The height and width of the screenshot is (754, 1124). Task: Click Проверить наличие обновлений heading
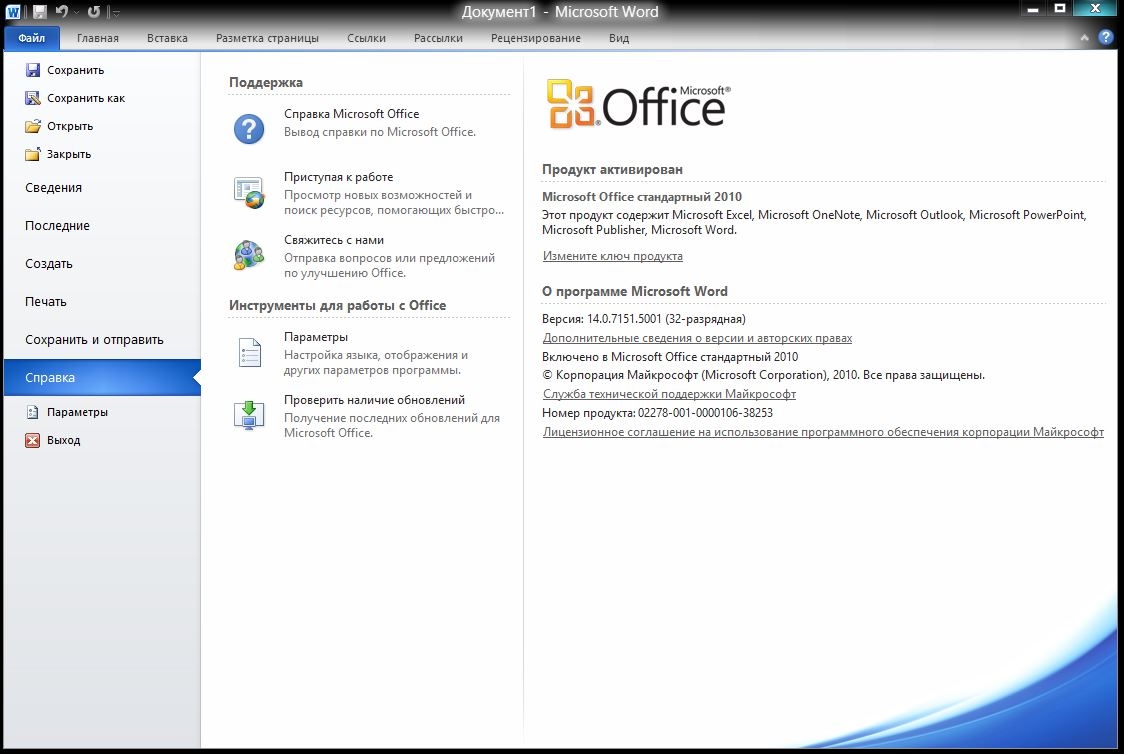point(374,399)
